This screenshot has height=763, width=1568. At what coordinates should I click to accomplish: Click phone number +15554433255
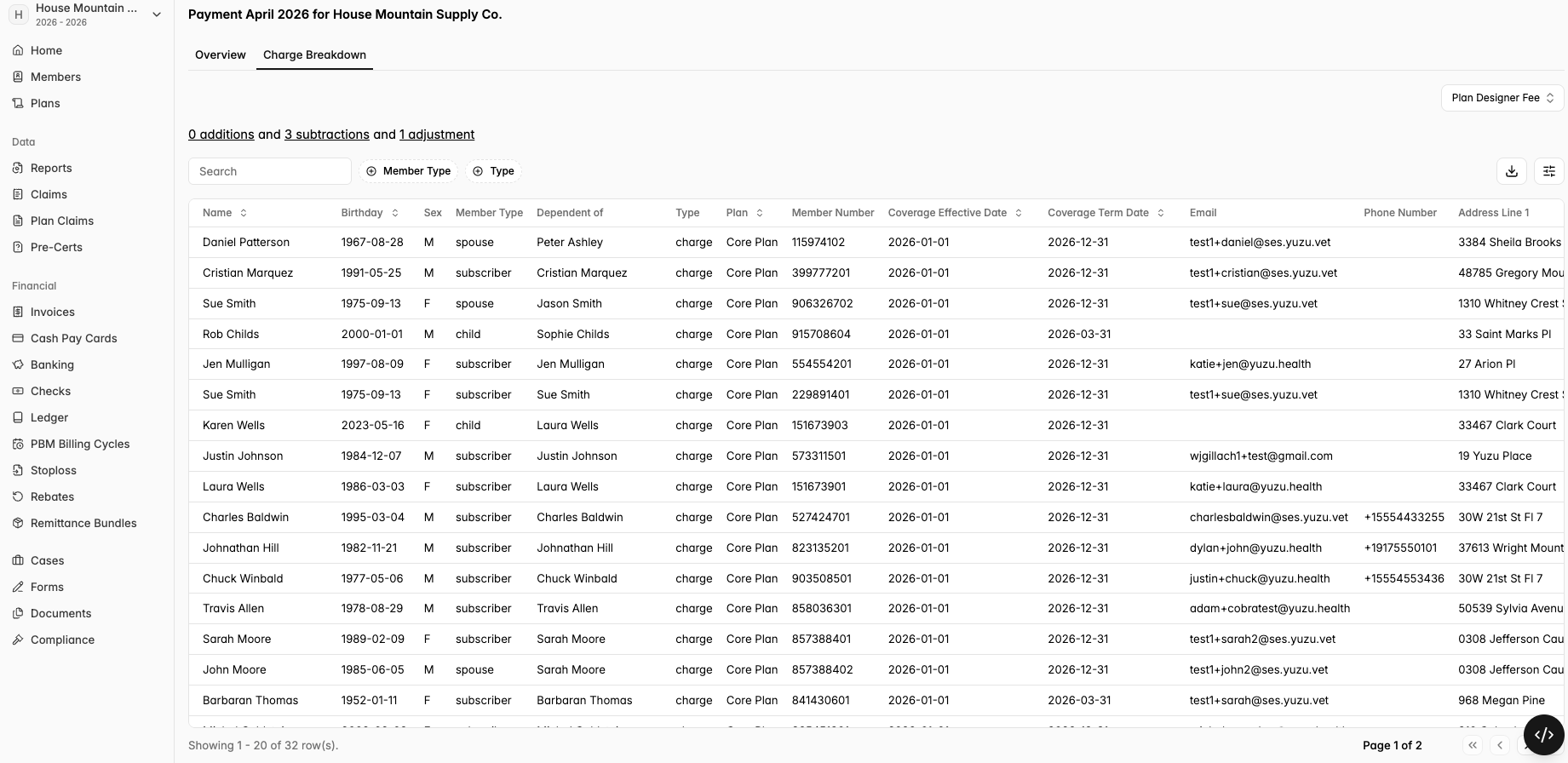(1404, 517)
